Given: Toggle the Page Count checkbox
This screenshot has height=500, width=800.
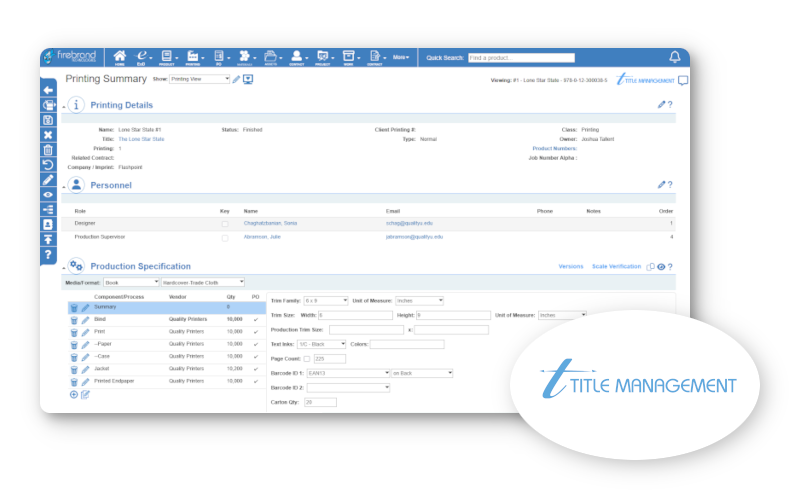Looking at the screenshot, I should [307, 359].
